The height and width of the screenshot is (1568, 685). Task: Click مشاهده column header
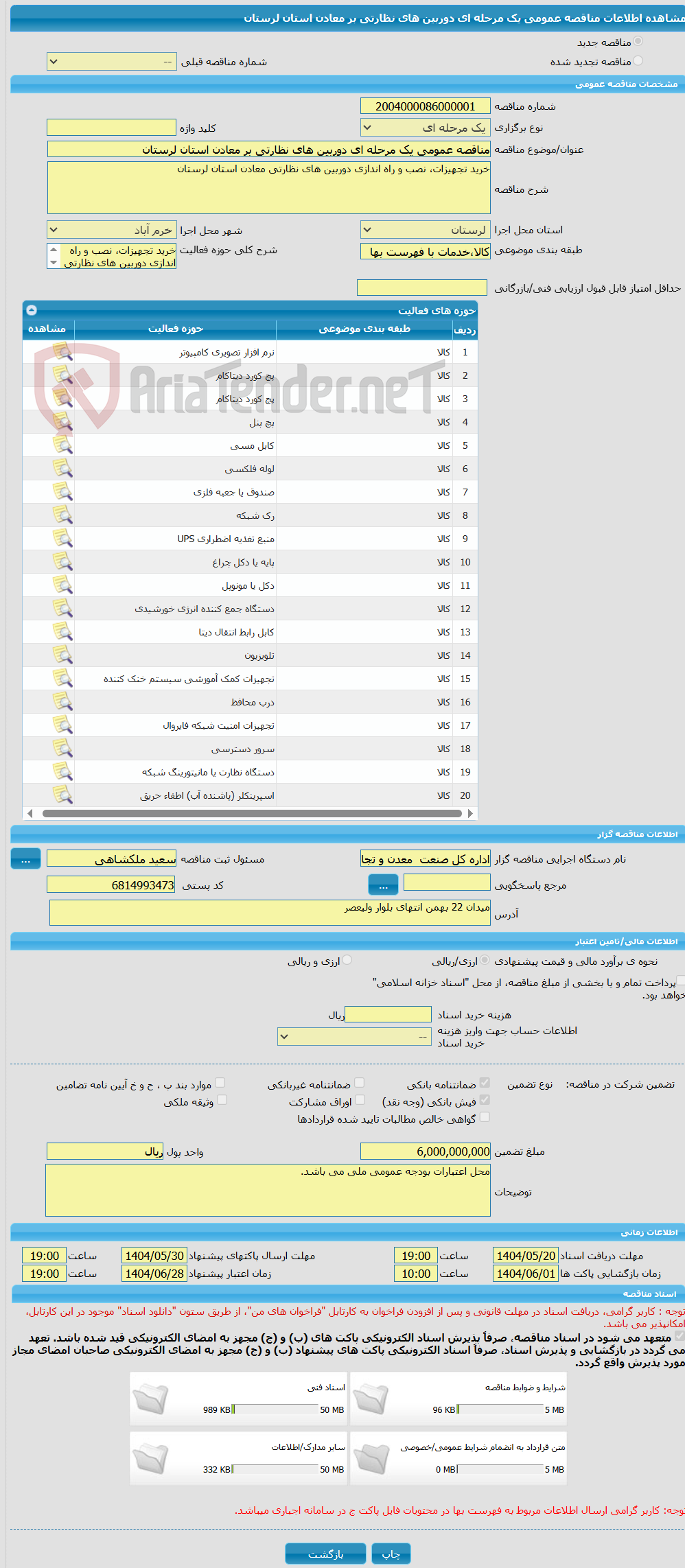pos(47,329)
